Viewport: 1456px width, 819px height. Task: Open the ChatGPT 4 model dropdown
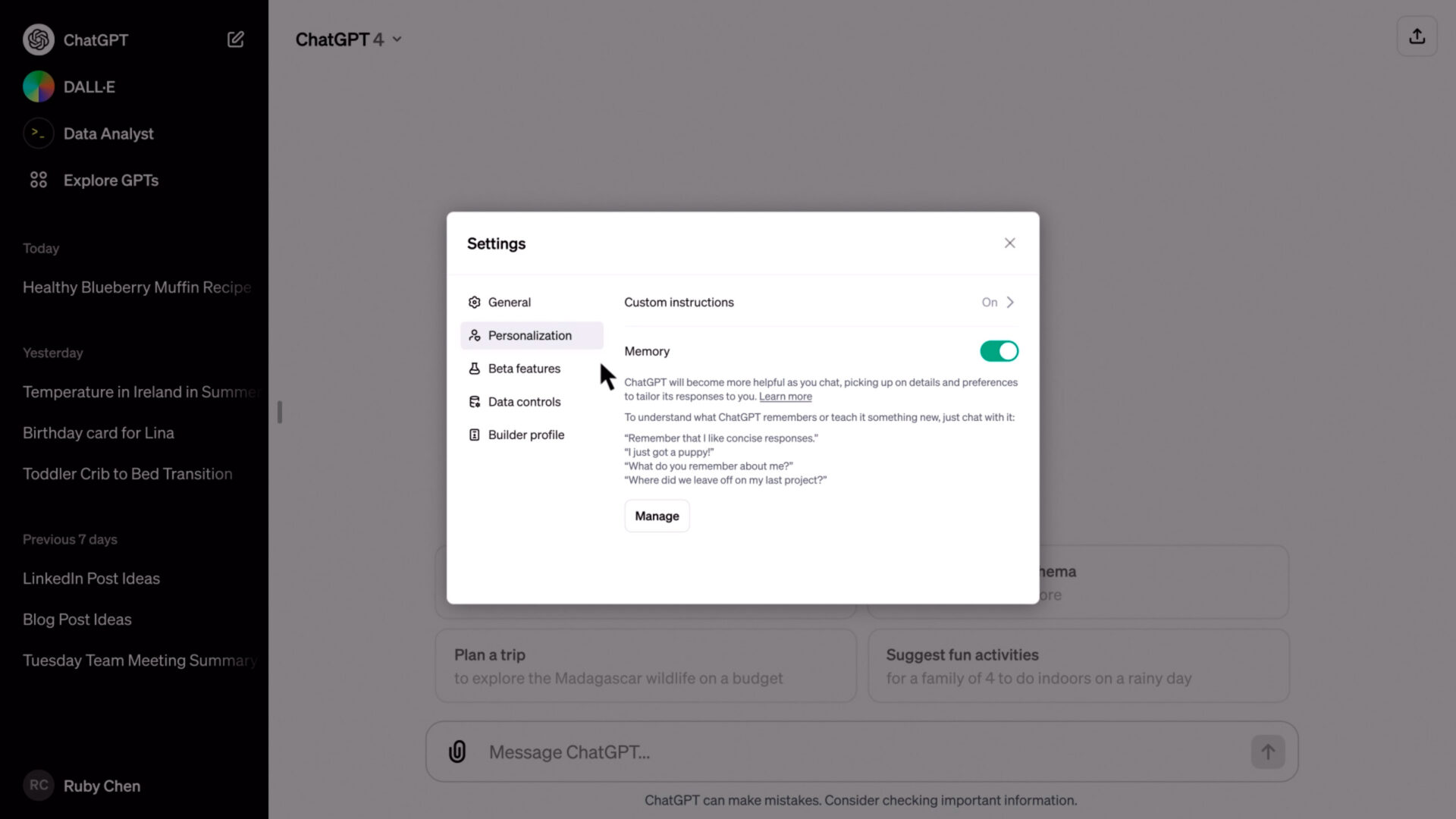(348, 39)
